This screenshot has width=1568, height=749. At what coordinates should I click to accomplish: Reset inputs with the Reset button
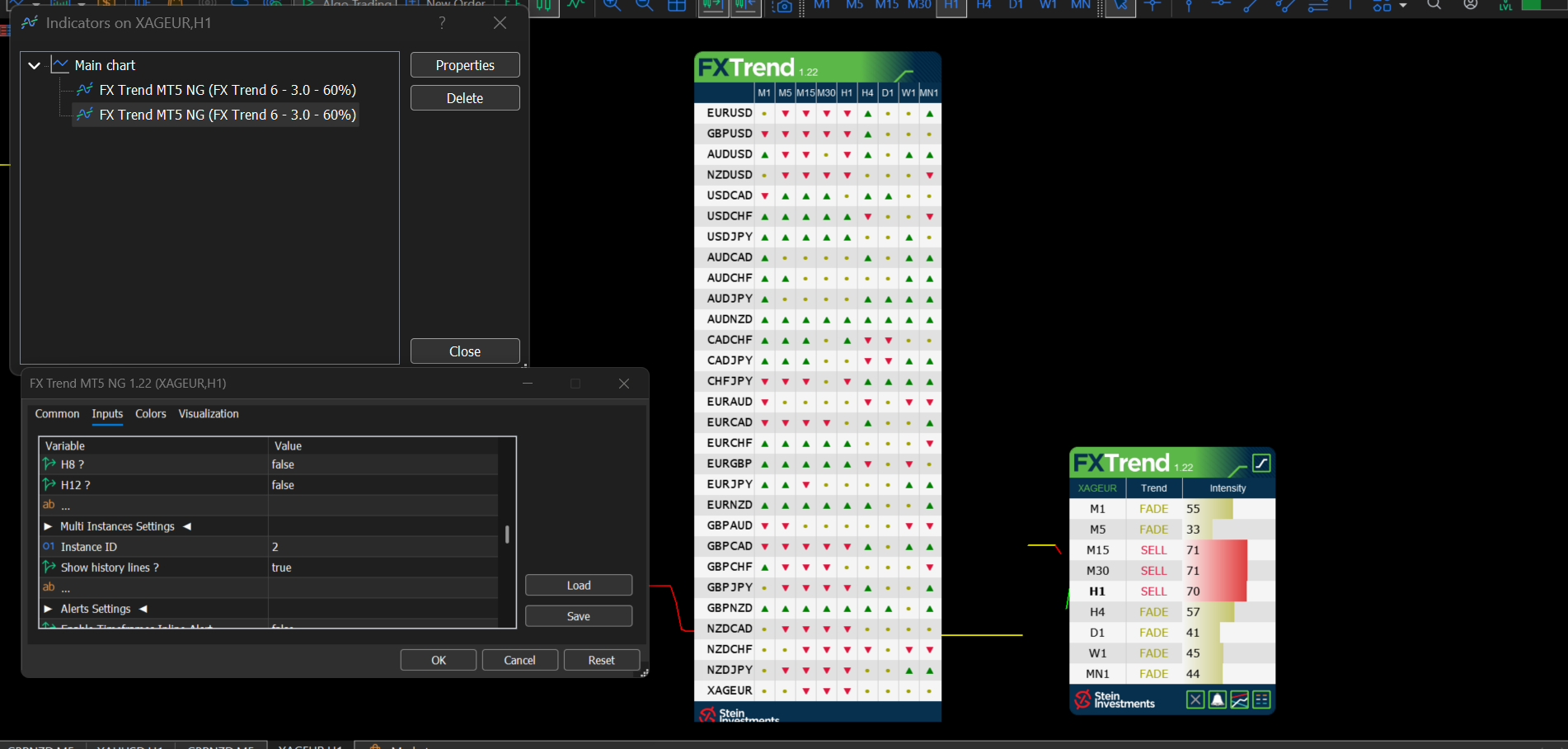pos(601,660)
